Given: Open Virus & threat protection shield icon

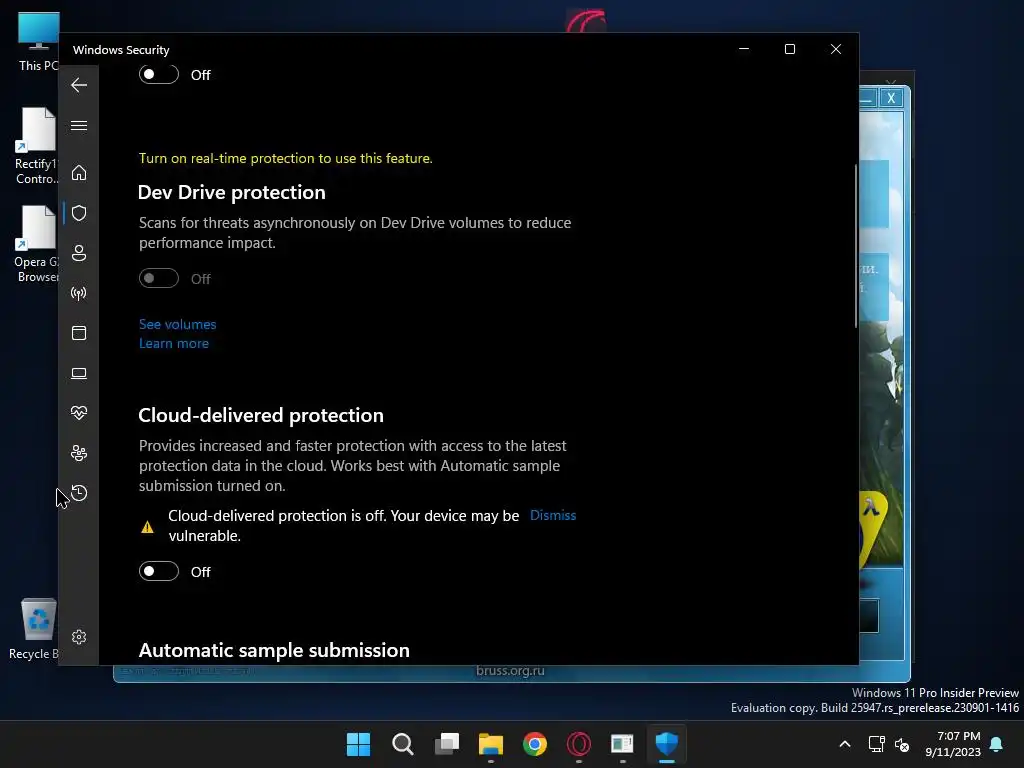Looking at the screenshot, I should tap(79, 213).
